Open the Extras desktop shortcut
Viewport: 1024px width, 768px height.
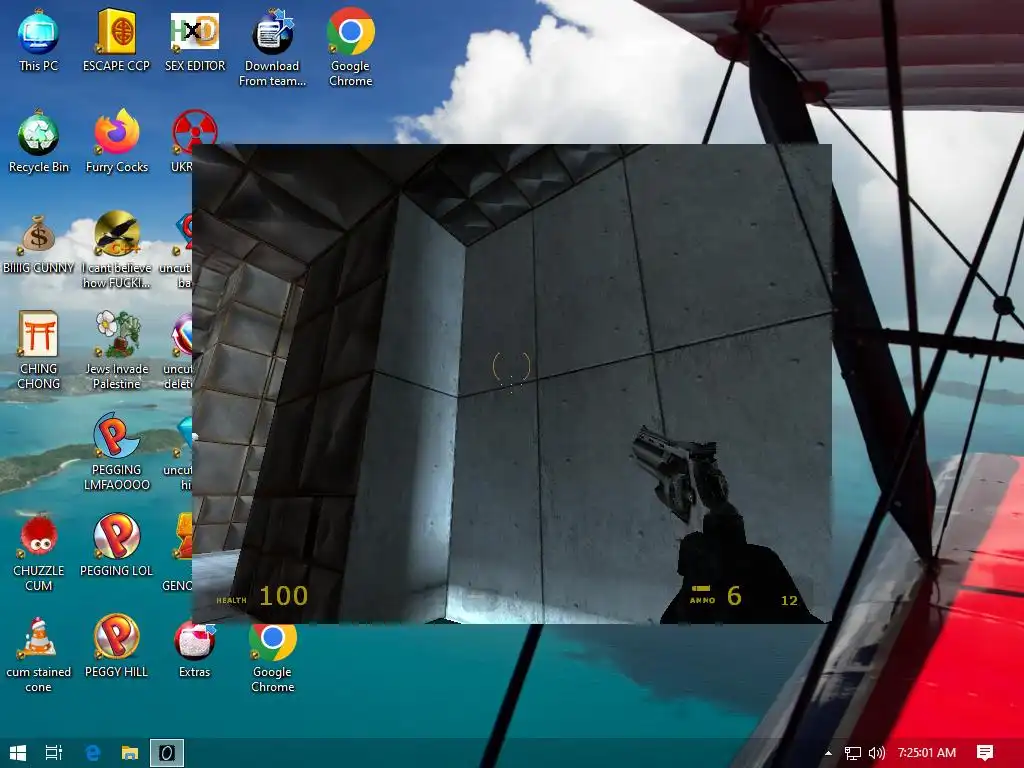pyautogui.click(x=195, y=650)
